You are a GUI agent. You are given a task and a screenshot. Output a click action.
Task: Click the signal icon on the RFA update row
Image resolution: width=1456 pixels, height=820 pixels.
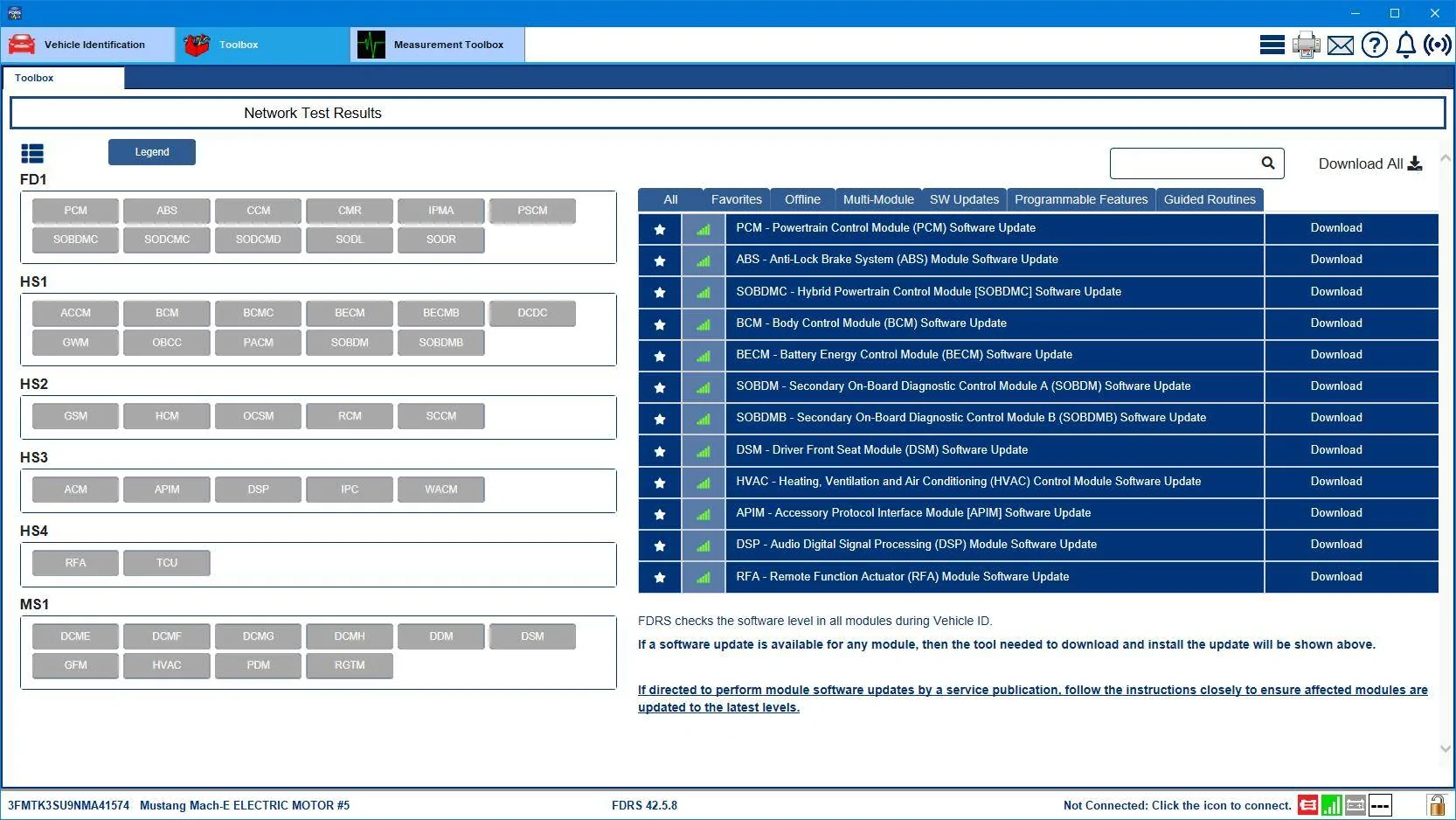click(x=704, y=577)
